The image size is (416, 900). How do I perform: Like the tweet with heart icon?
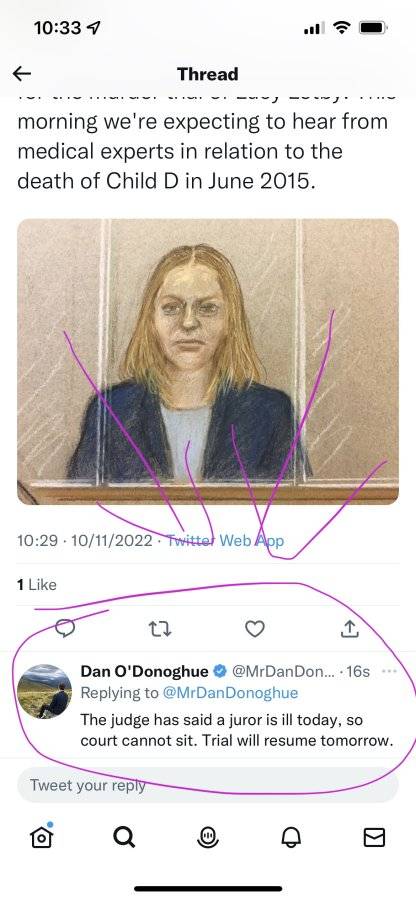pyautogui.click(x=255, y=630)
